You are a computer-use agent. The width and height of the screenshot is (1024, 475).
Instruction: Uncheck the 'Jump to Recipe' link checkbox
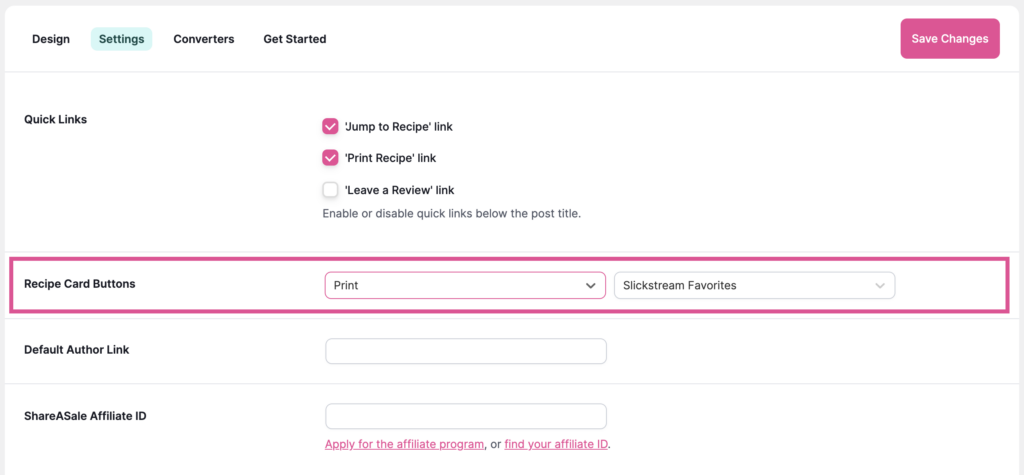(x=330, y=126)
